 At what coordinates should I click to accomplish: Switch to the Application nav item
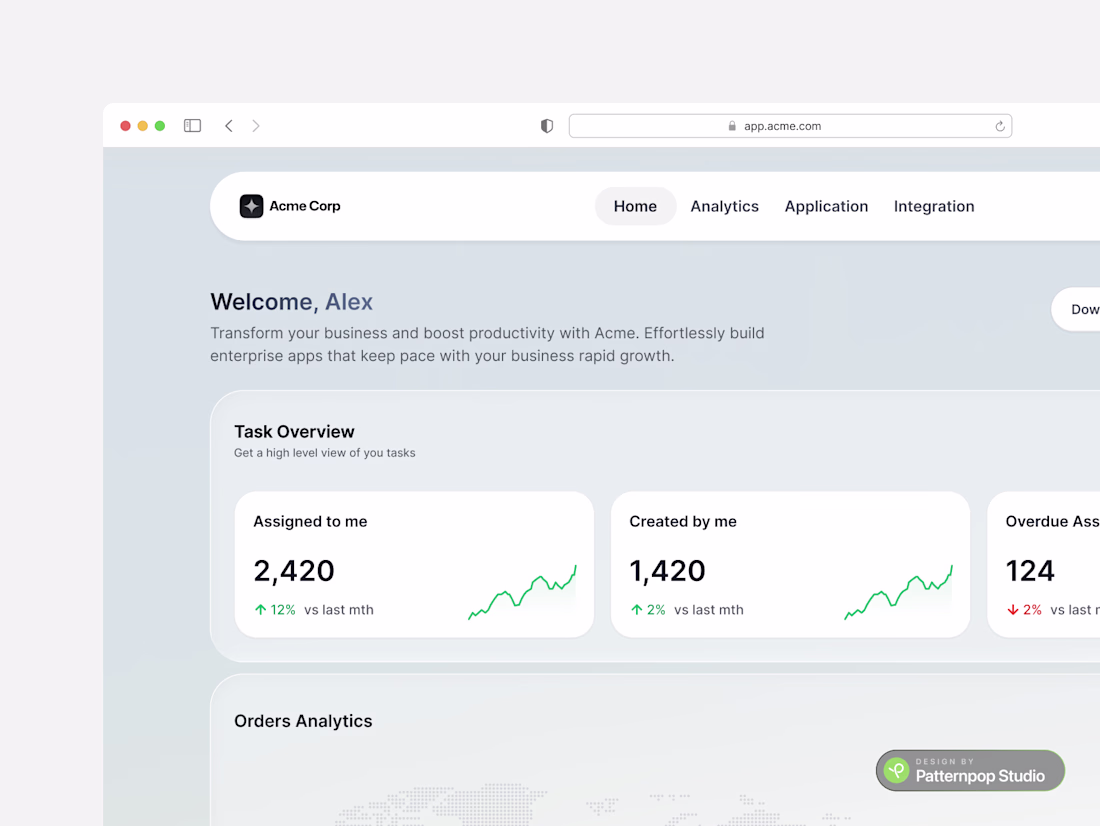826,206
